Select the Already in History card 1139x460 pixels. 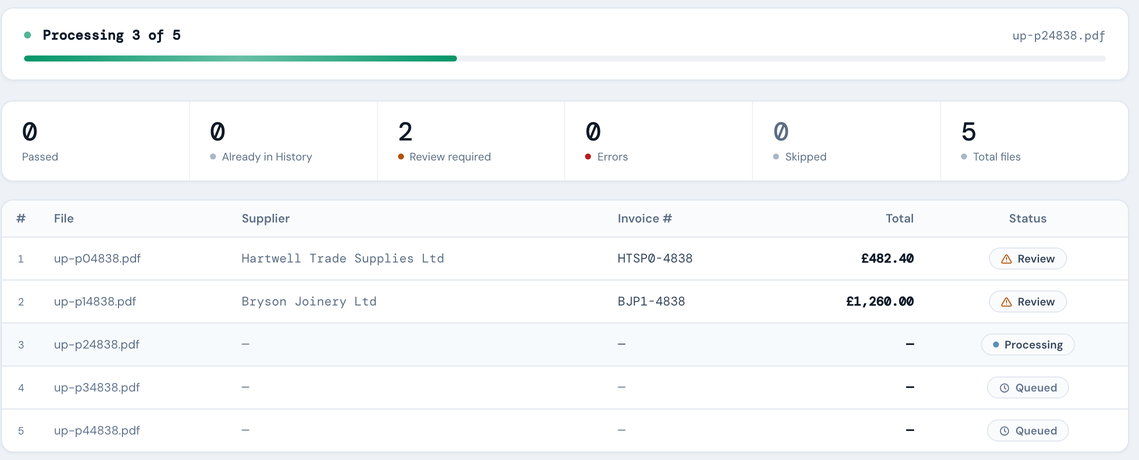point(283,141)
